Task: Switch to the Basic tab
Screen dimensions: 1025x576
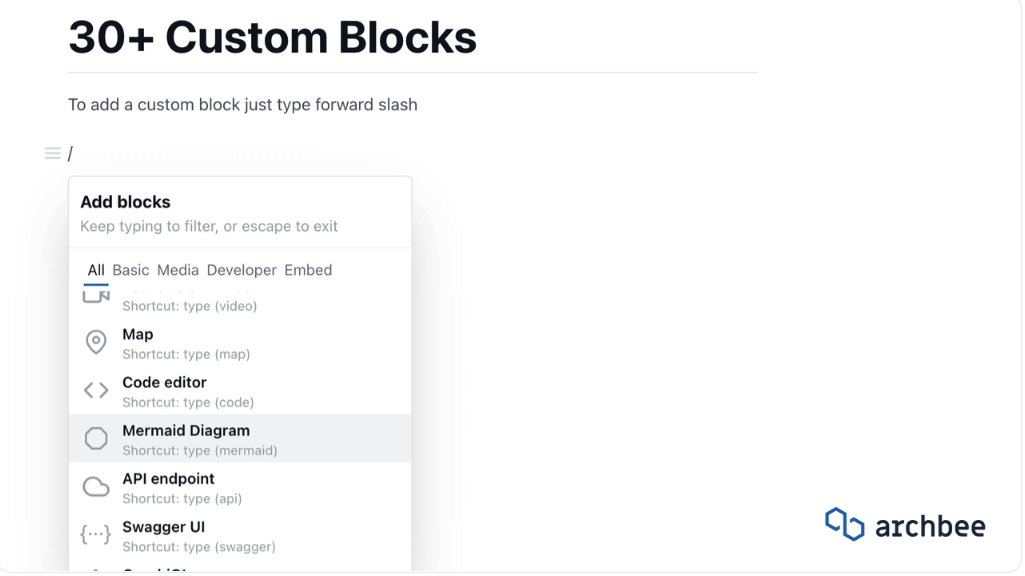Action: click(x=129, y=270)
